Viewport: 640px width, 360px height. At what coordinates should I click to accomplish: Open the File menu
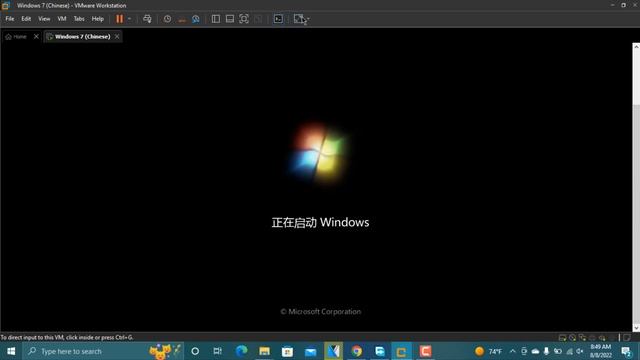[x=10, y=19]
